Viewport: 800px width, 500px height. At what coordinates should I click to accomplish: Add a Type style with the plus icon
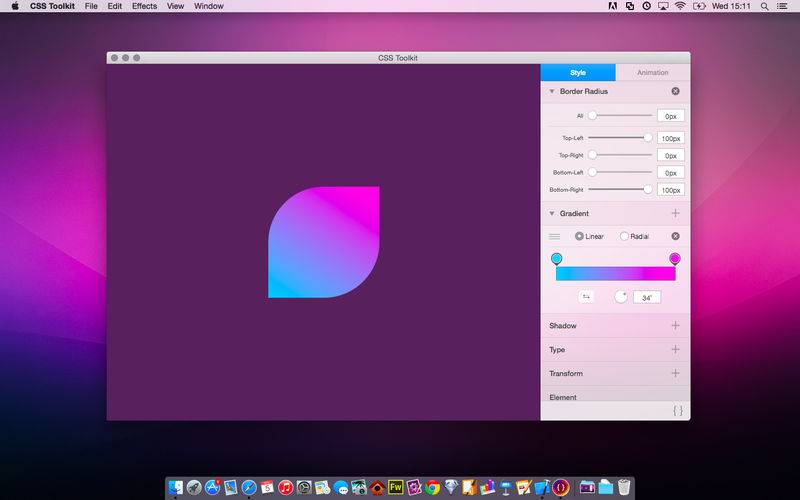tap(675, 349)
